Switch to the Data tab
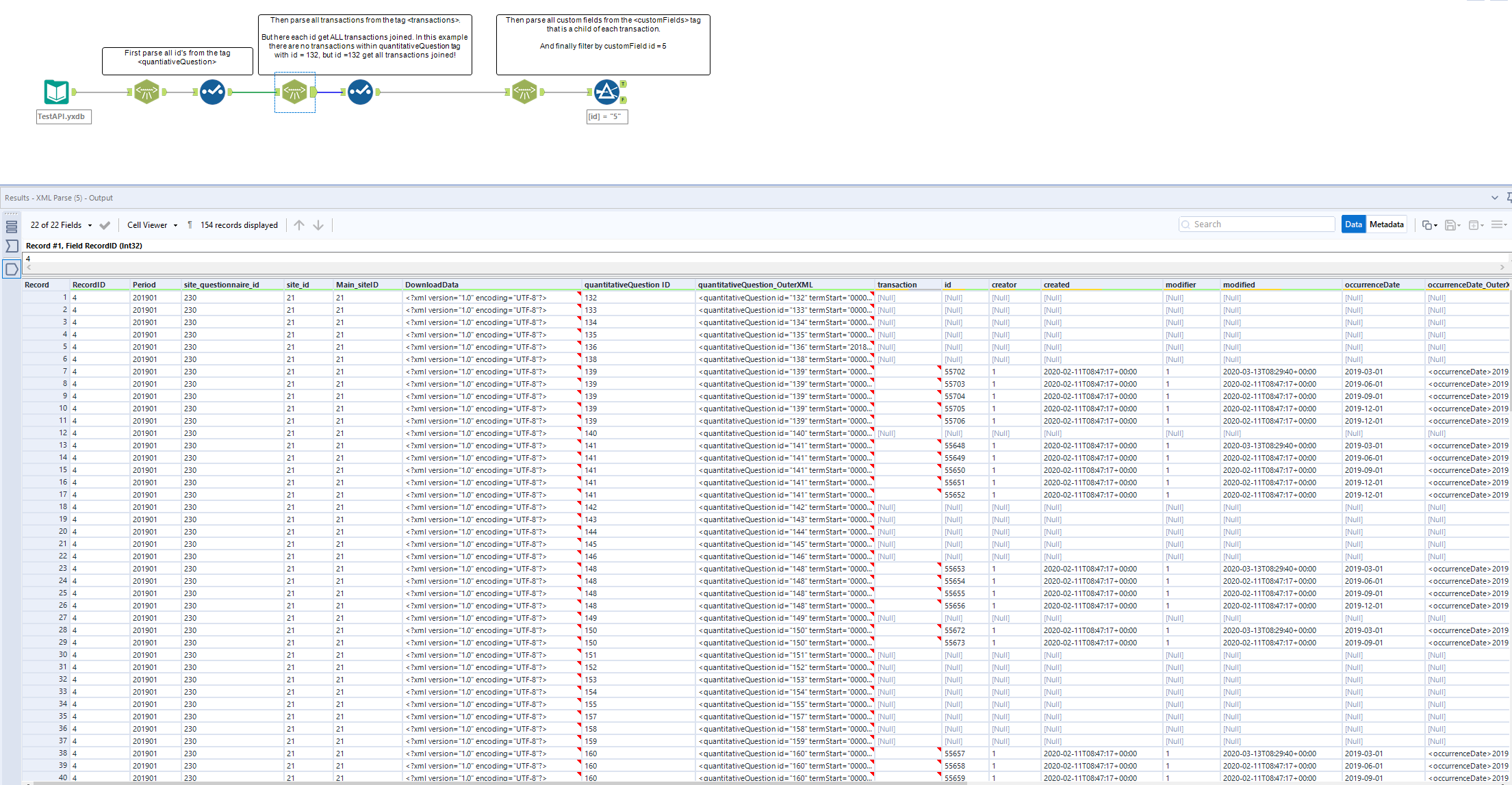The width and height of the screenshot is (1512, 785). tap(1353, 224)
